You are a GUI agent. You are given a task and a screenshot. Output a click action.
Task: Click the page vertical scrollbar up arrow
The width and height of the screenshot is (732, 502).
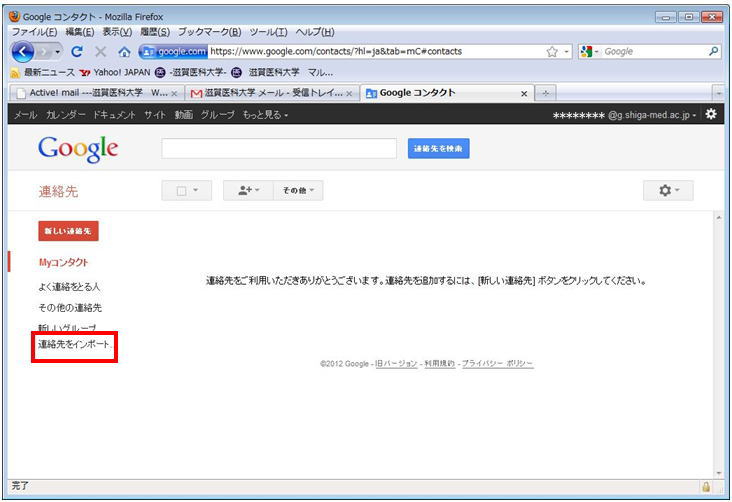(x=719, y=218)
